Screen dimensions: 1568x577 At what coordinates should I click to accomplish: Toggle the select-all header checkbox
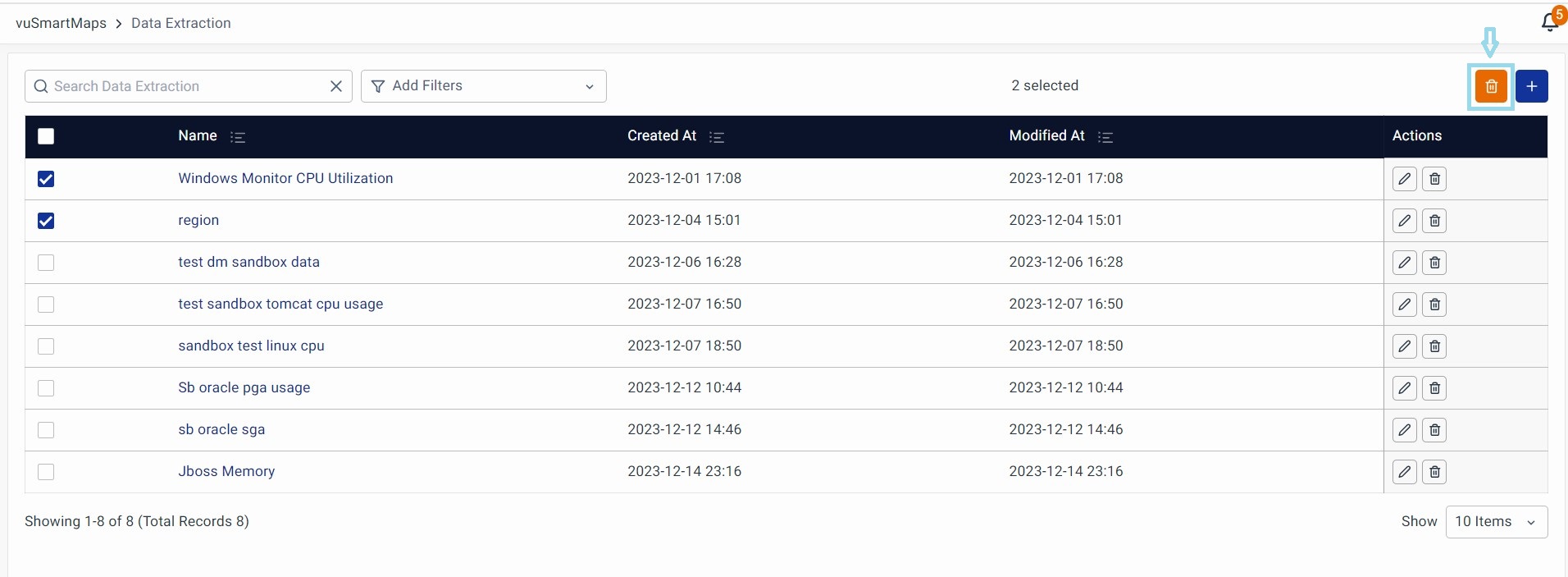(x=46, y=136)
